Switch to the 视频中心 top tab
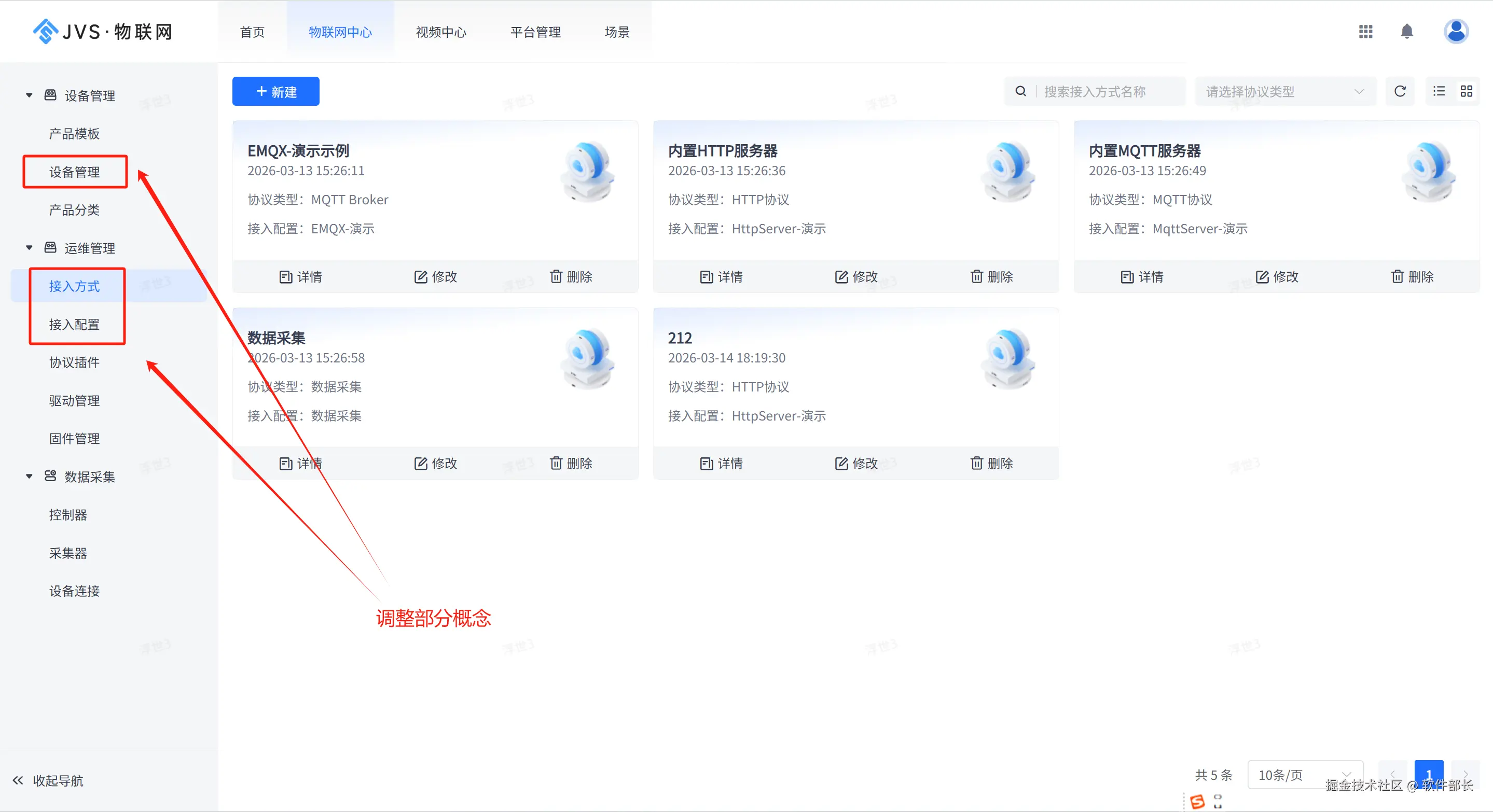Image resolution: width=1493 pixels, height=812 pixels. 441,33
